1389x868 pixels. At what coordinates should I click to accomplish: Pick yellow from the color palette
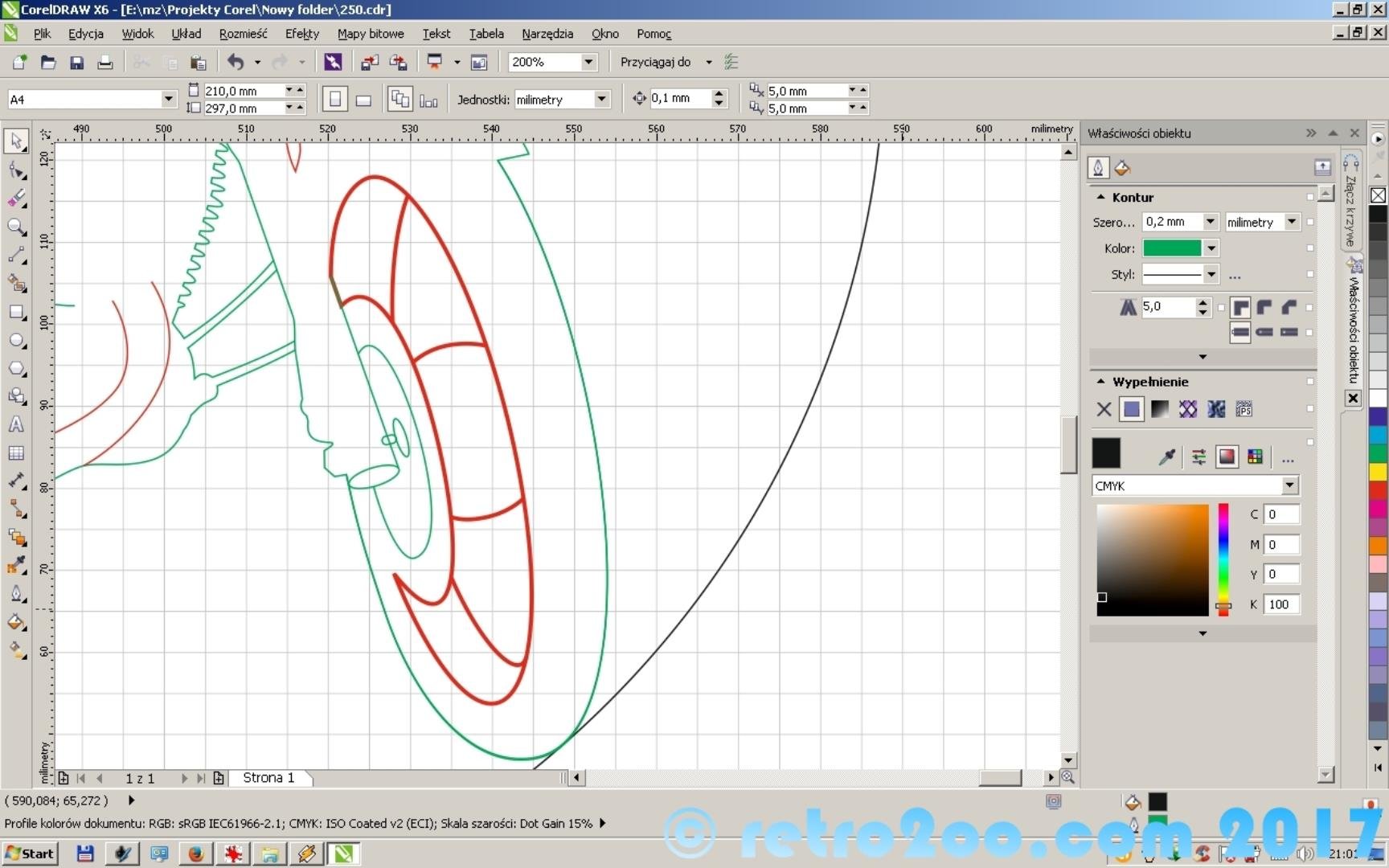coord(1378,471)
